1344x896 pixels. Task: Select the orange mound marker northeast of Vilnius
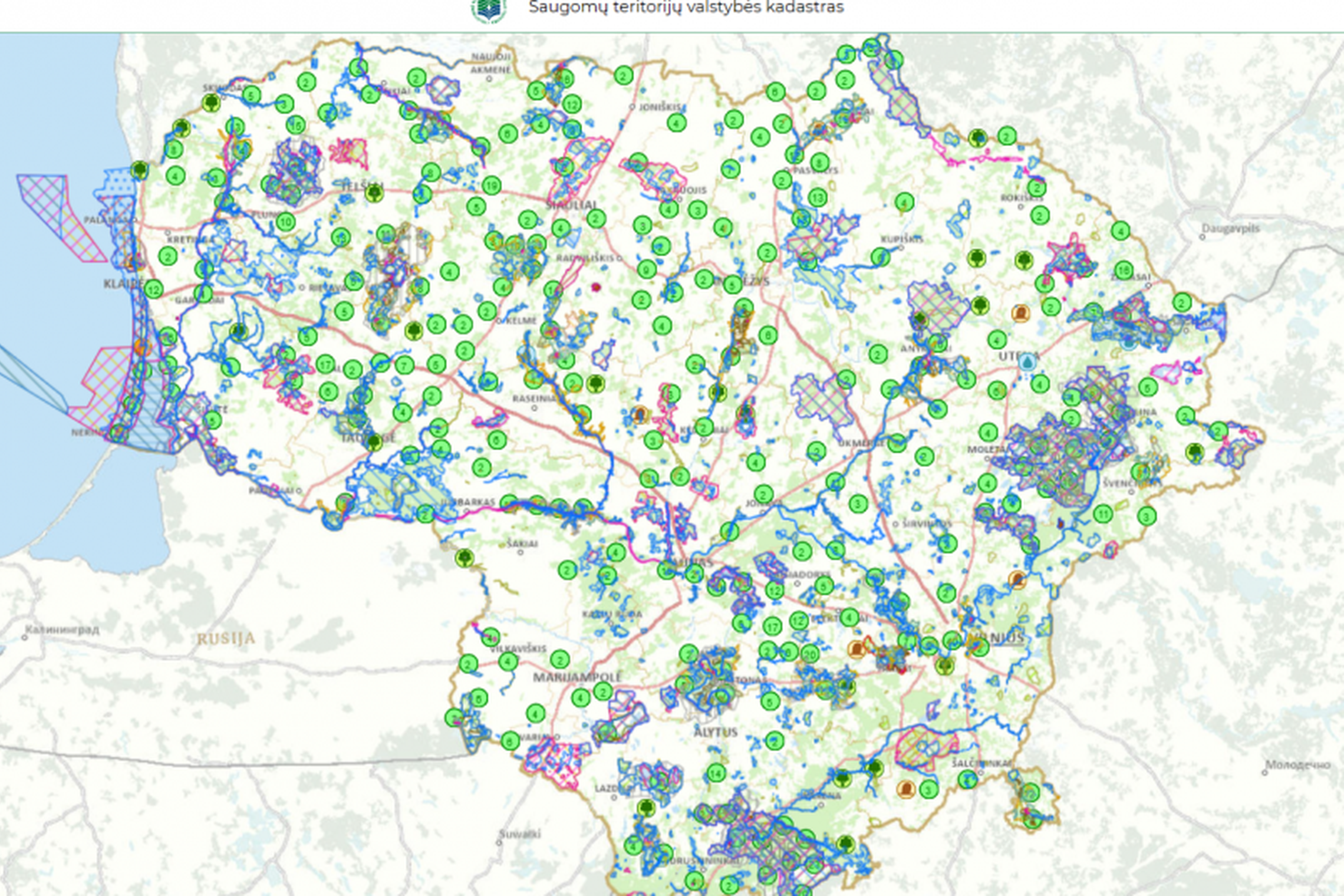coord(1017,579)
